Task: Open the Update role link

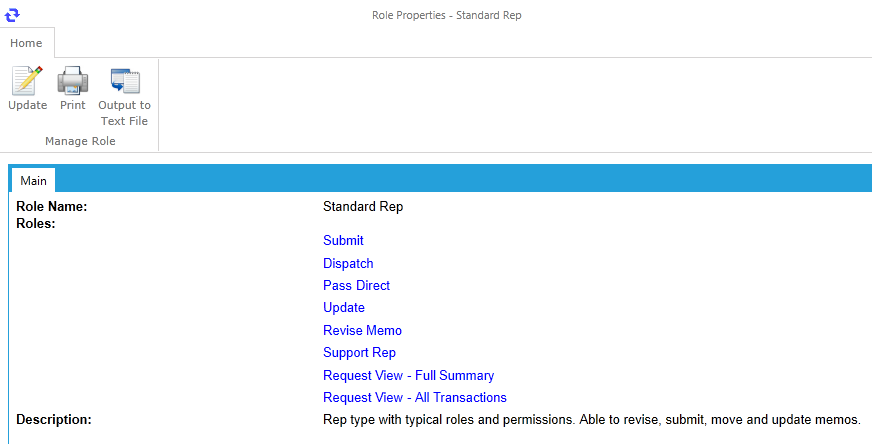Action: pyautogui.click(x=344, y=308)
